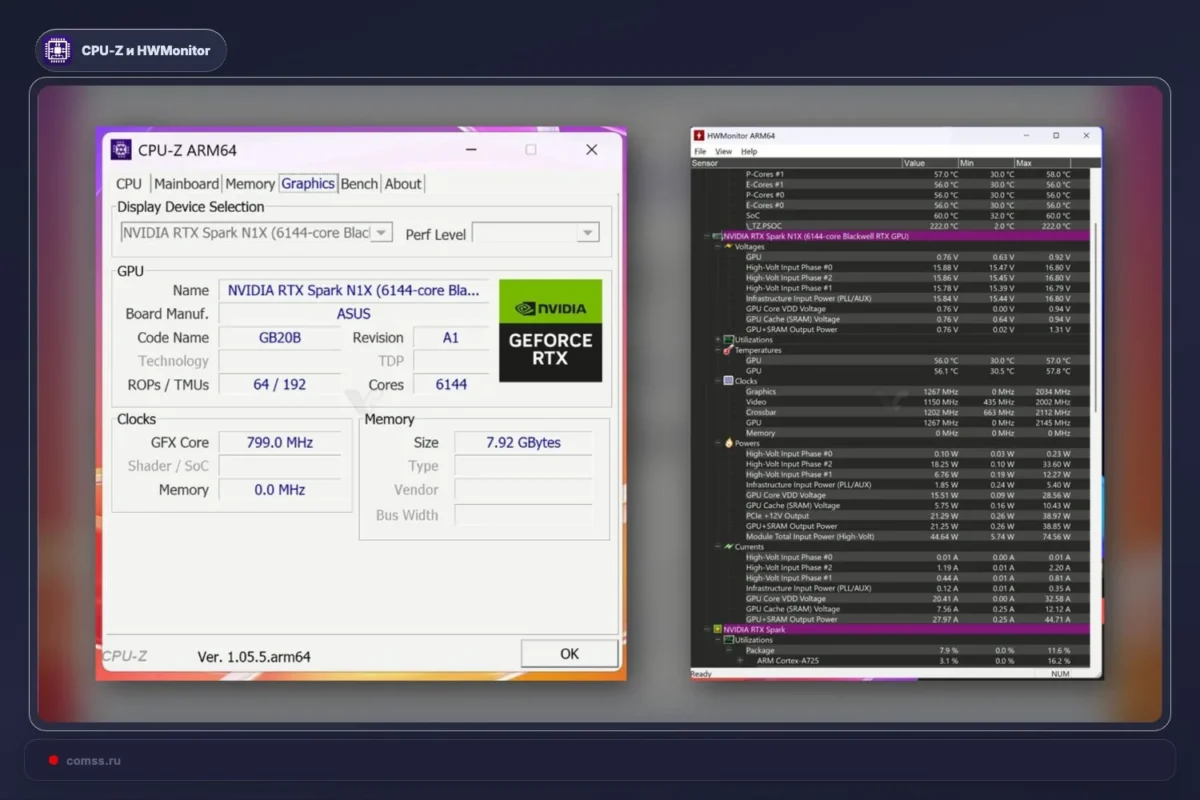Click the Memory Size value 7.92 GBytes
Viewport: 1200px width, 800px height.
click(523, 442)
